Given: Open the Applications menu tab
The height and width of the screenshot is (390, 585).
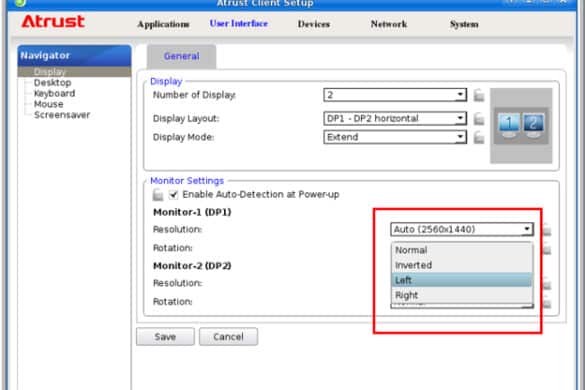Looking at the screenshot, I should [x=163, y=24].
